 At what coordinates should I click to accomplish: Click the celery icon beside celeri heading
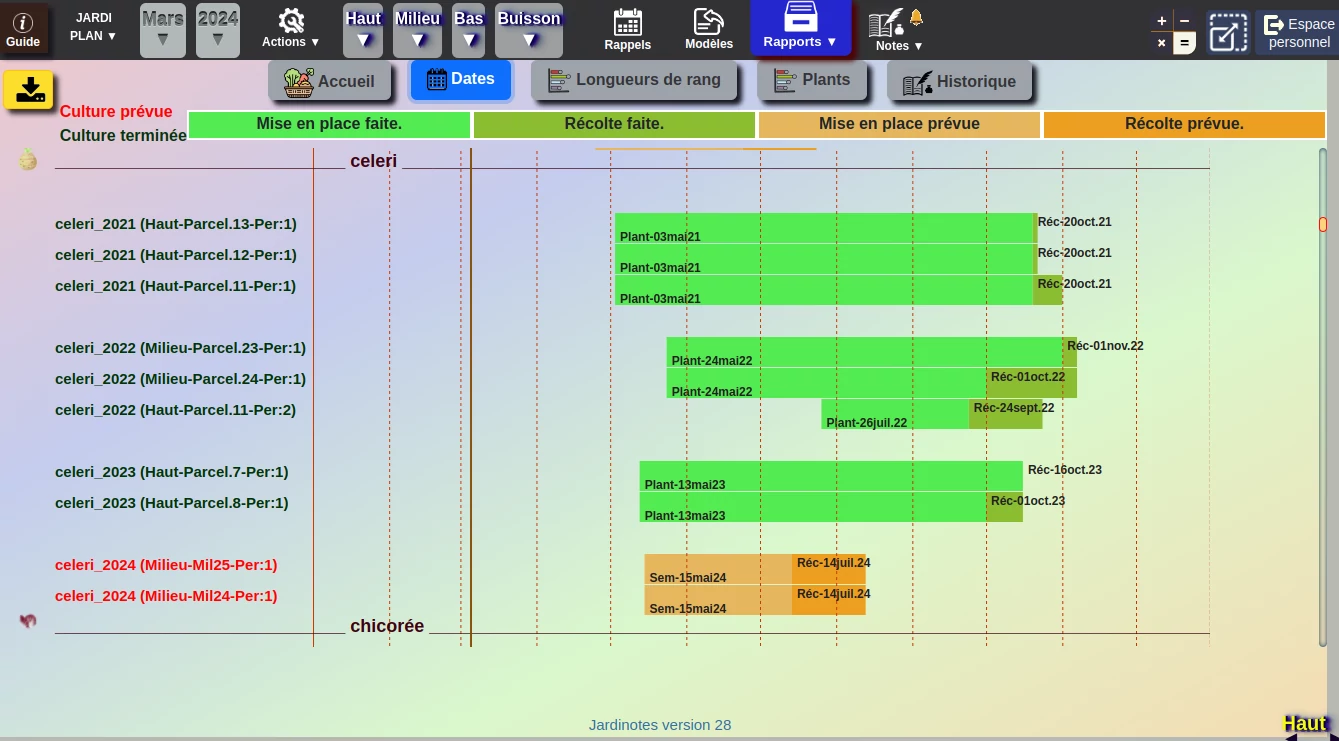(28, 159)
